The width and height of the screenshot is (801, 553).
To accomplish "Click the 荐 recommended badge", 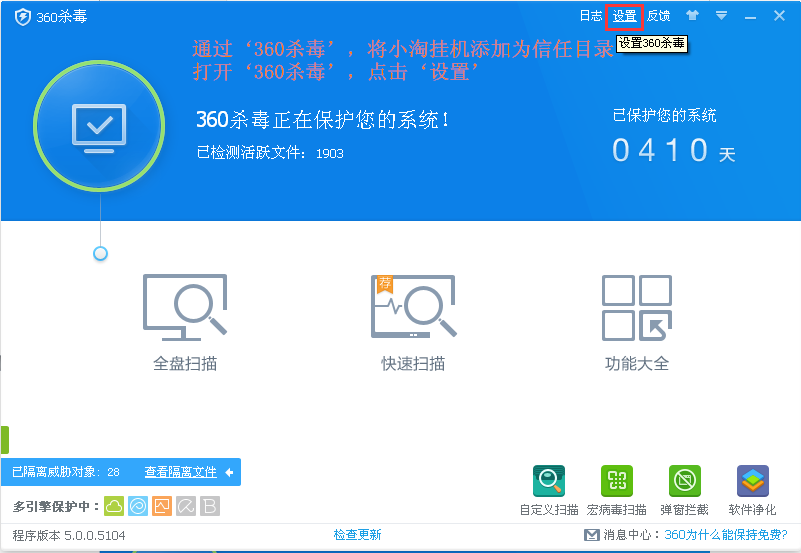I will tap(385, 283).
